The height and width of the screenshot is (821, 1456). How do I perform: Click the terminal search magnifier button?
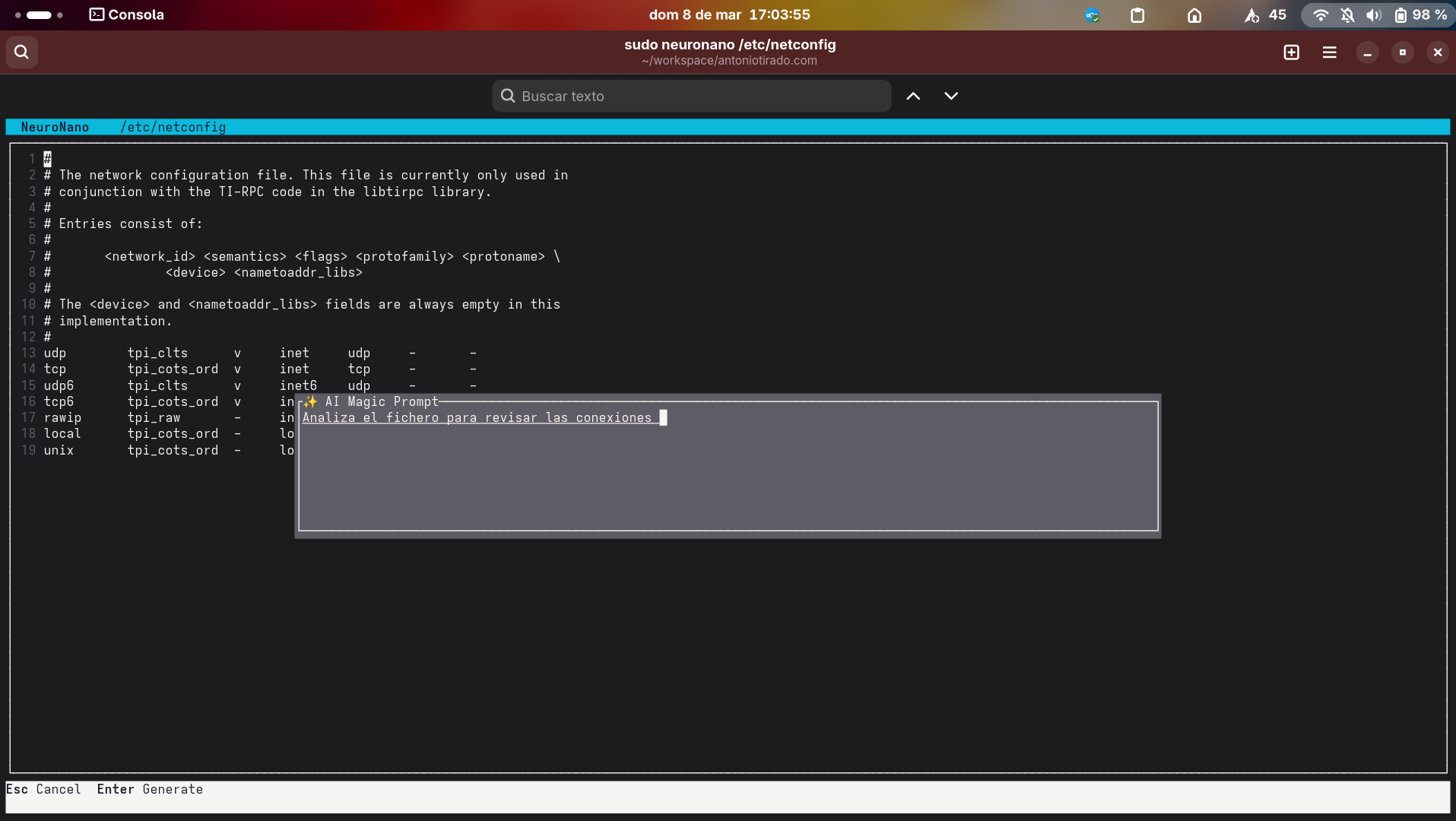pyautogui.click(x=21, y=52)
